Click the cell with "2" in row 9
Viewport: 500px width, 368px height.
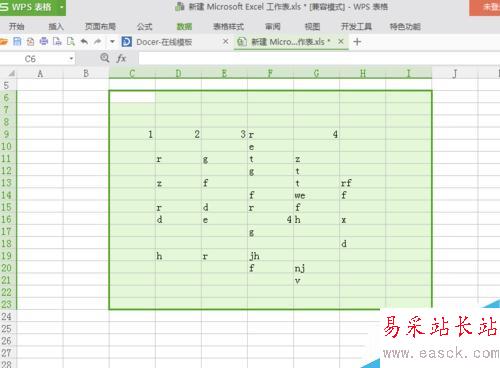[178, 134]
